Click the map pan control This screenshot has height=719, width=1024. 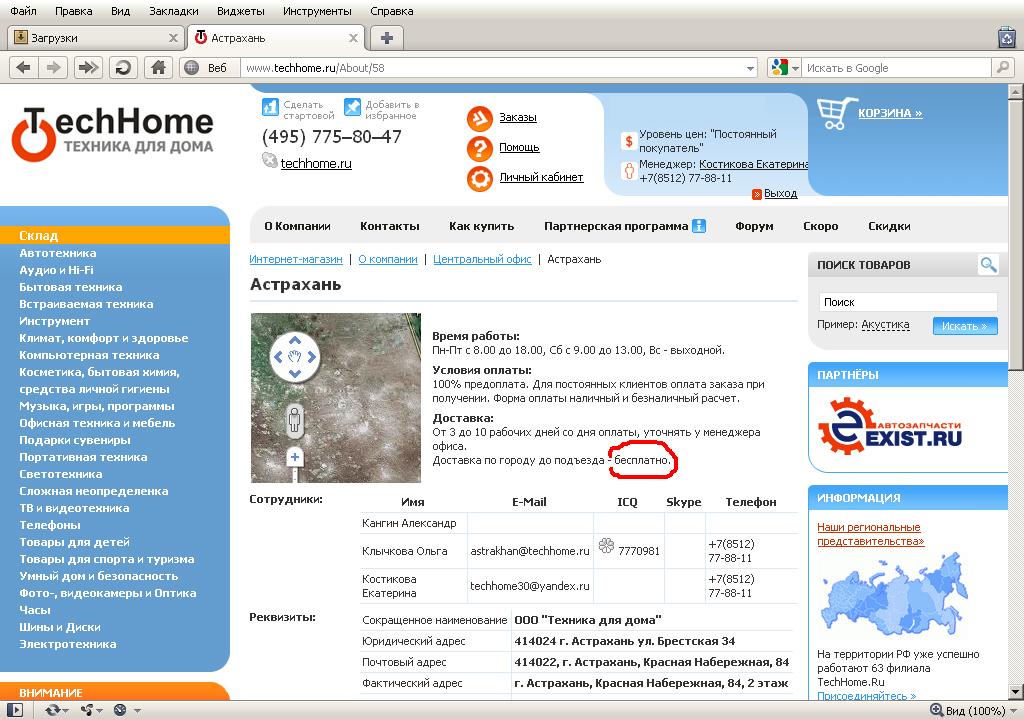point(295,357)
